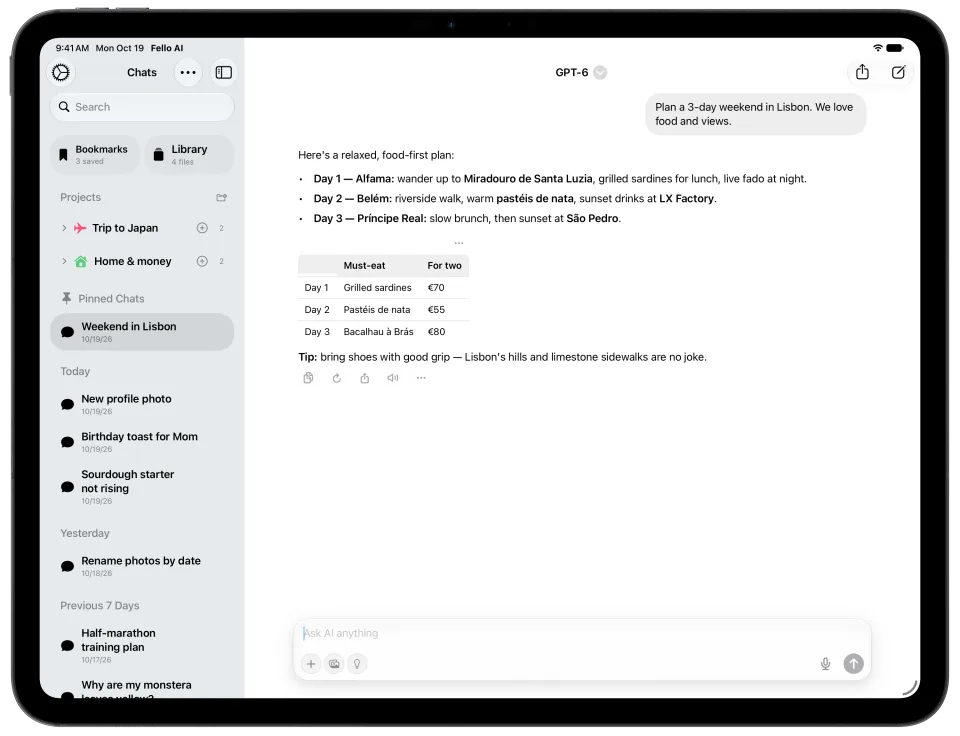Click the Fello AI status bar label
Screen dimensions: 960x736
coord(167,48)
